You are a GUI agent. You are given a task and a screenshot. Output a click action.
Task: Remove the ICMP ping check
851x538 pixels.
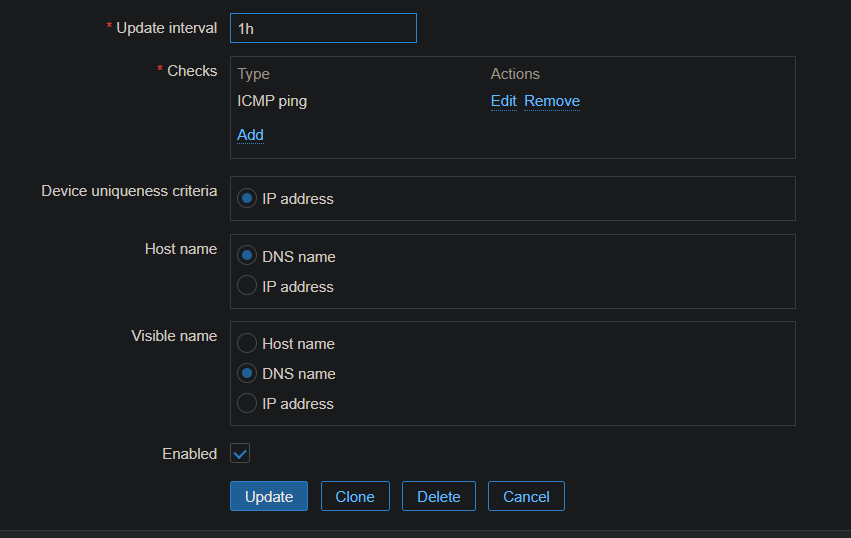pos(551,101)
